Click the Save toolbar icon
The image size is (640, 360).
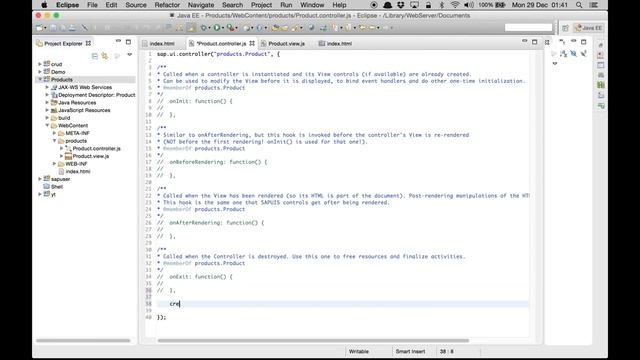[53, 28]
